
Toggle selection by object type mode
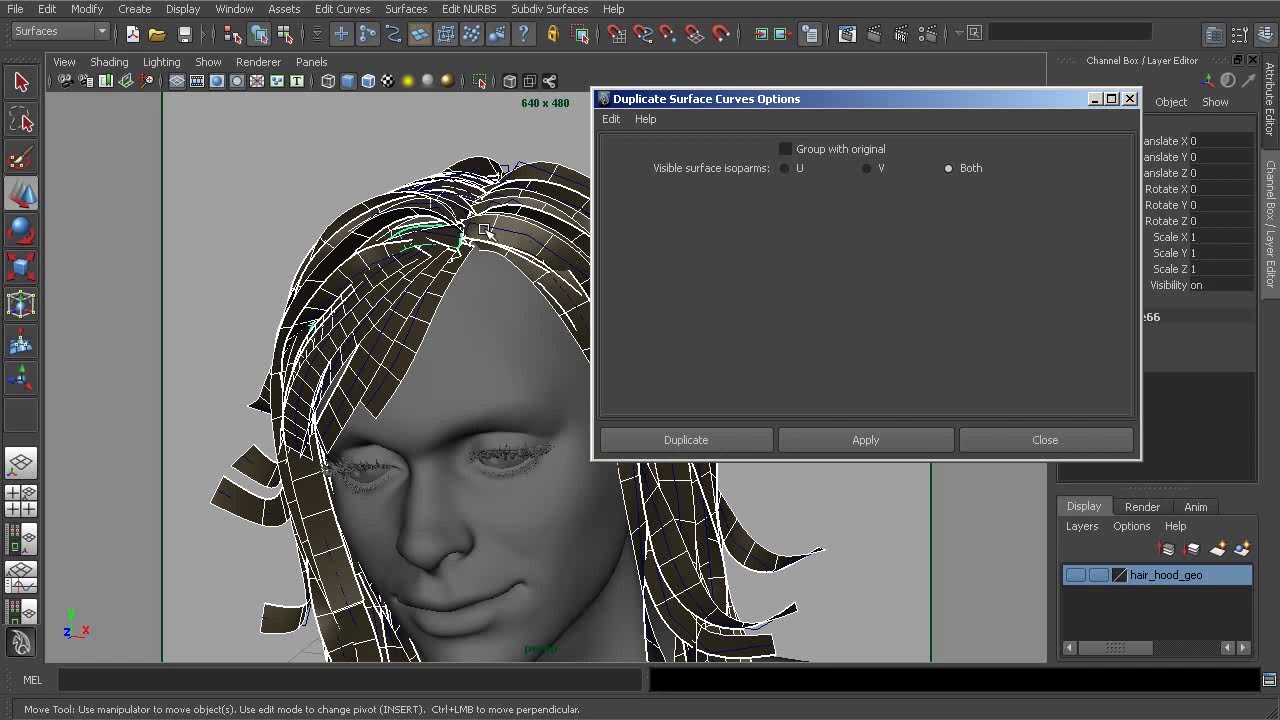pos(259,34)
